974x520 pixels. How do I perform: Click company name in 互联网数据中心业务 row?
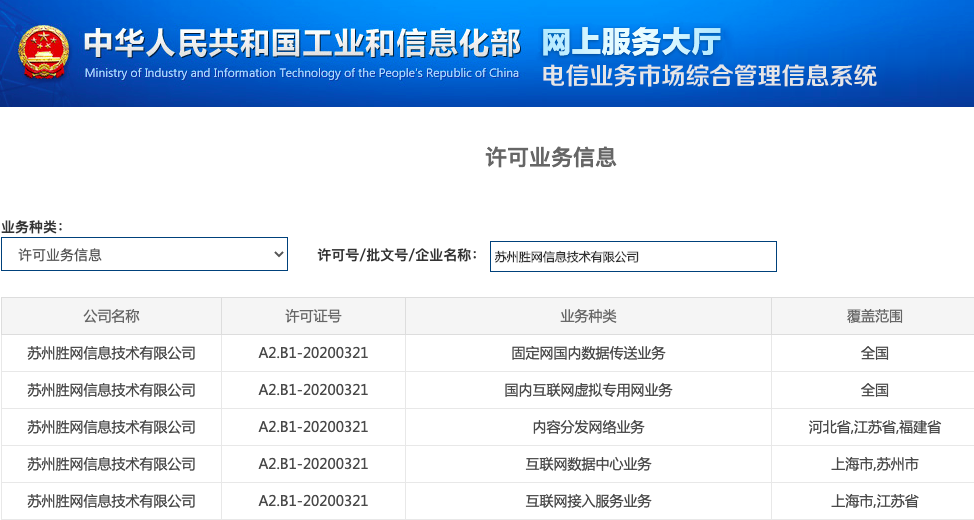point(111,464)
